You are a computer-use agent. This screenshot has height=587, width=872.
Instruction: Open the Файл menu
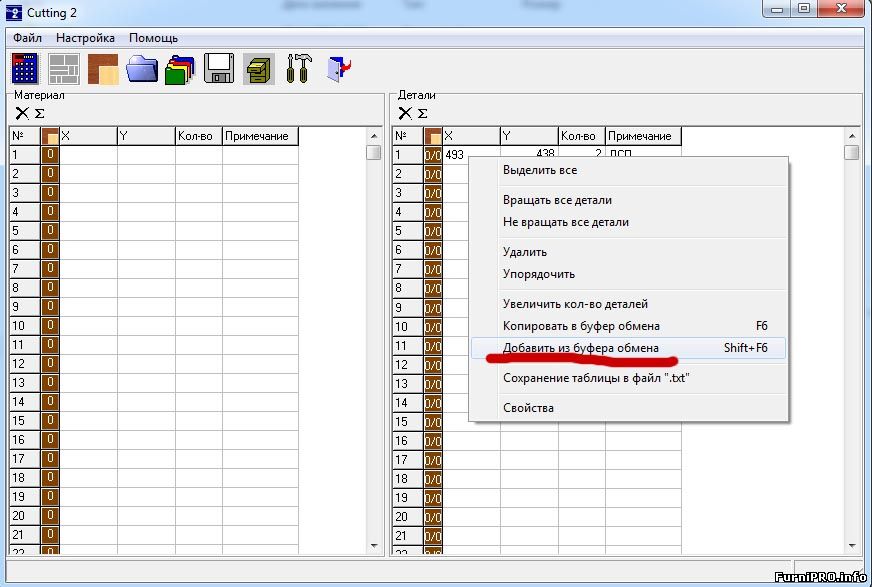pos(27,38)
